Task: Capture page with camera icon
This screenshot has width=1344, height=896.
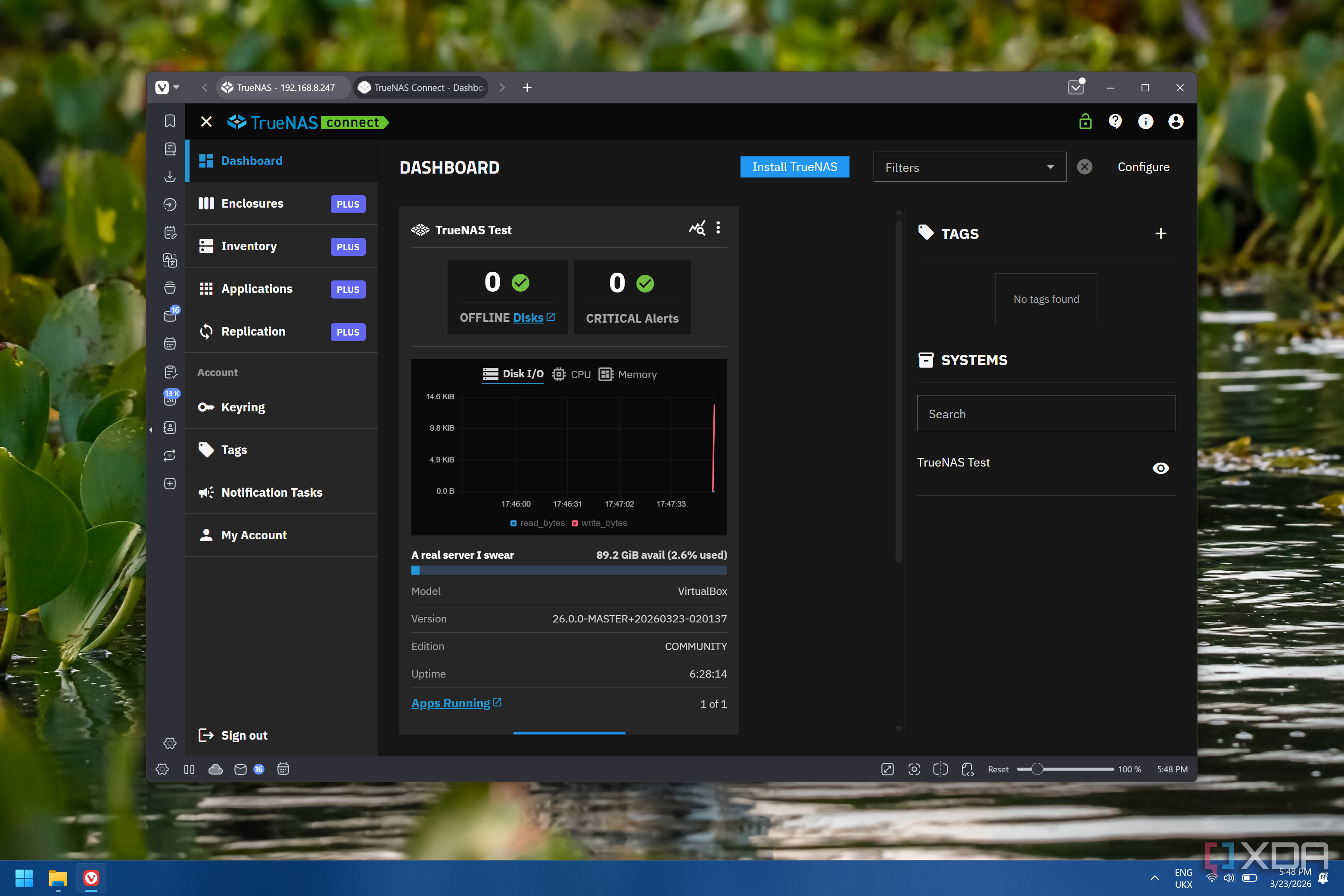Action: point(914,769)
